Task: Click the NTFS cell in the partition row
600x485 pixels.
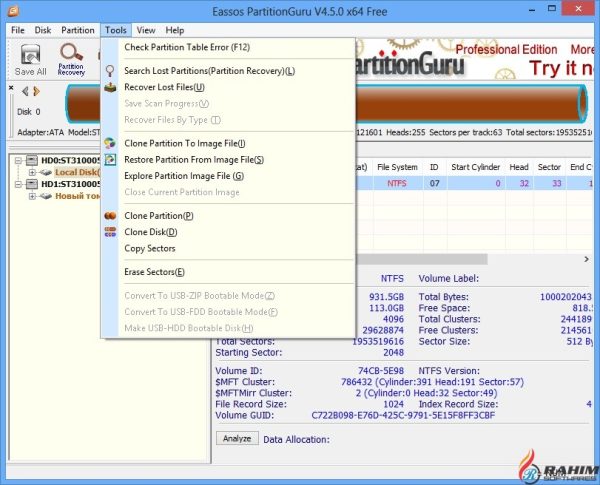Action: click(x=397, y=183)
